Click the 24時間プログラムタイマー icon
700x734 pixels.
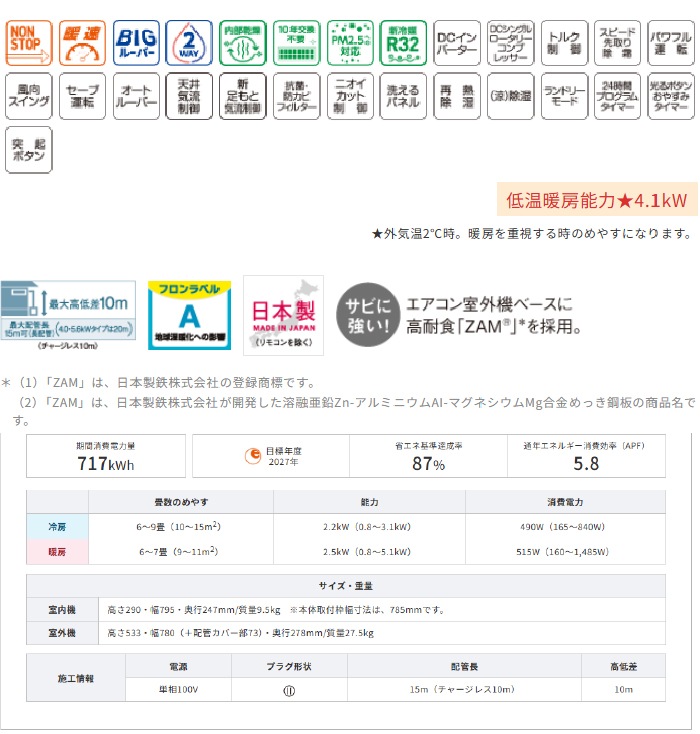tap(617, 97)
